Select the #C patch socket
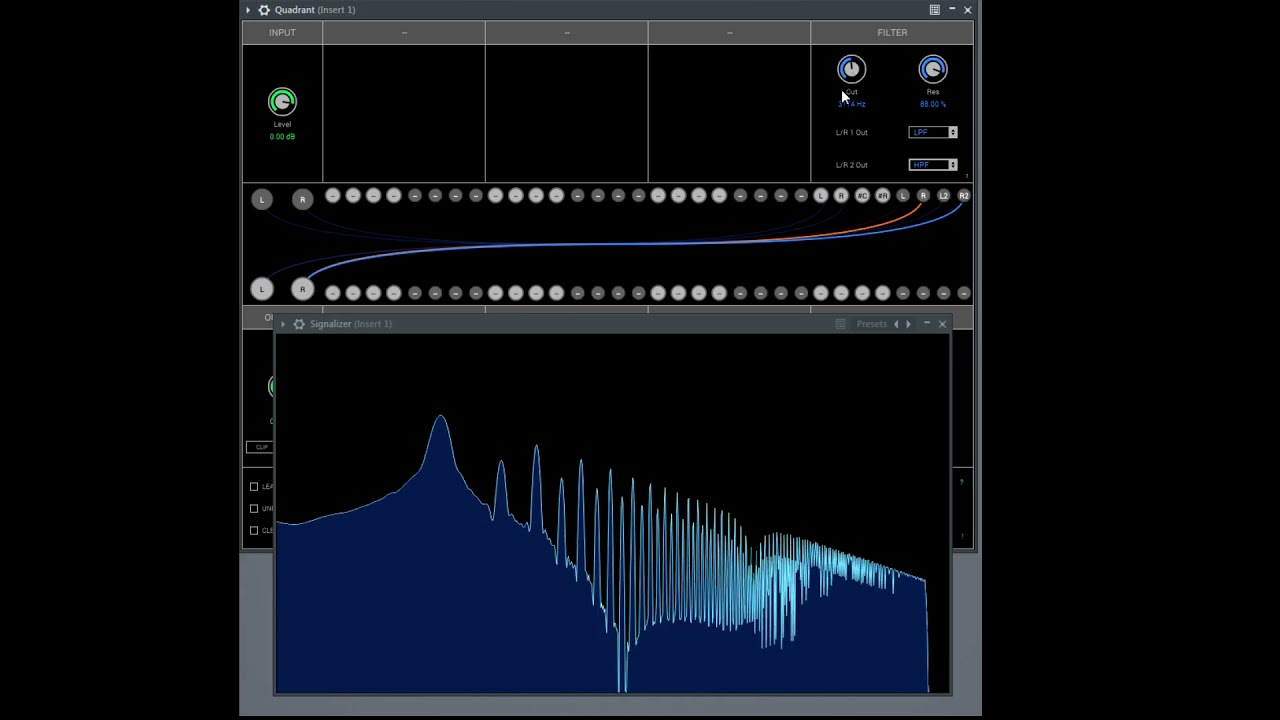Screen dimensions: 1280x720 (862, 196)
